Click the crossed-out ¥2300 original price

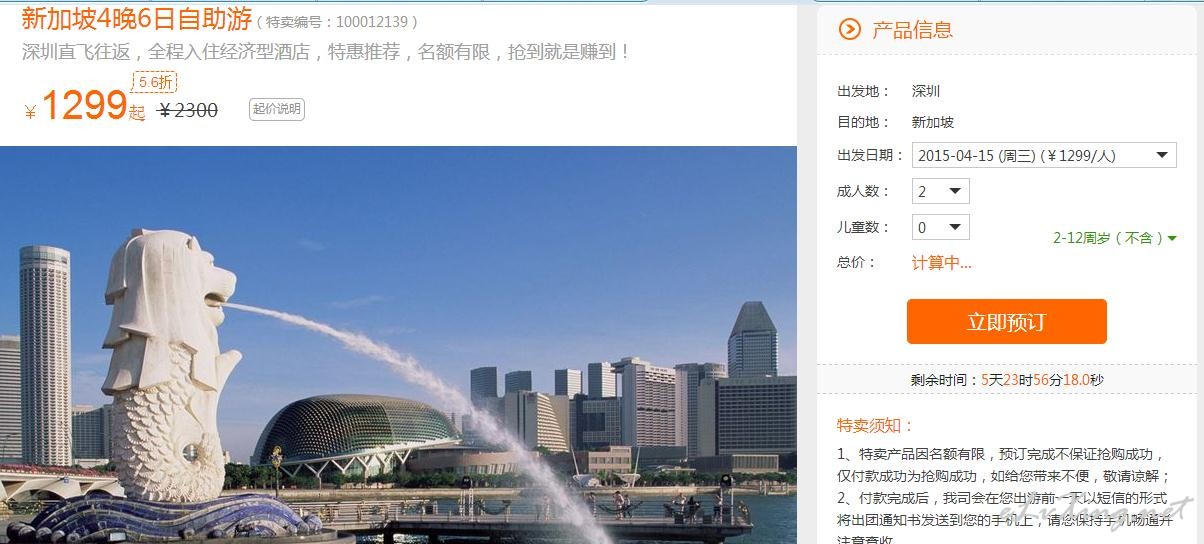(188, 110)
